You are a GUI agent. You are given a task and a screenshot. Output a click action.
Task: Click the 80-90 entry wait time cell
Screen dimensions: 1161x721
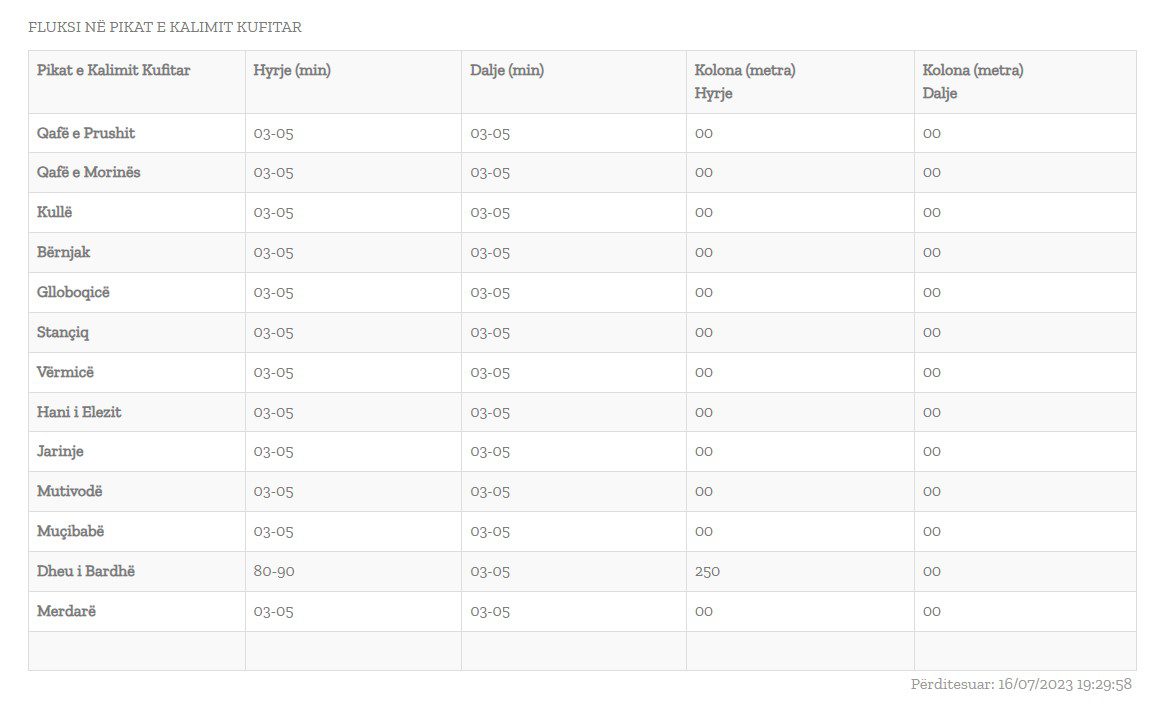[x=274, y=571]
